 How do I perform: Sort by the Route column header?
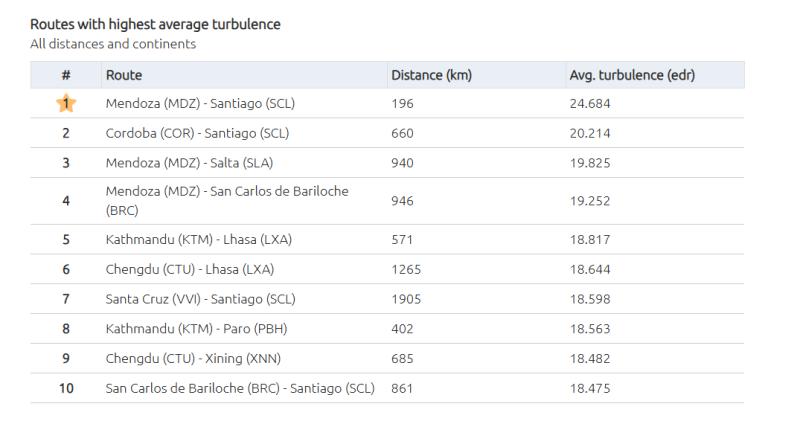124,75
